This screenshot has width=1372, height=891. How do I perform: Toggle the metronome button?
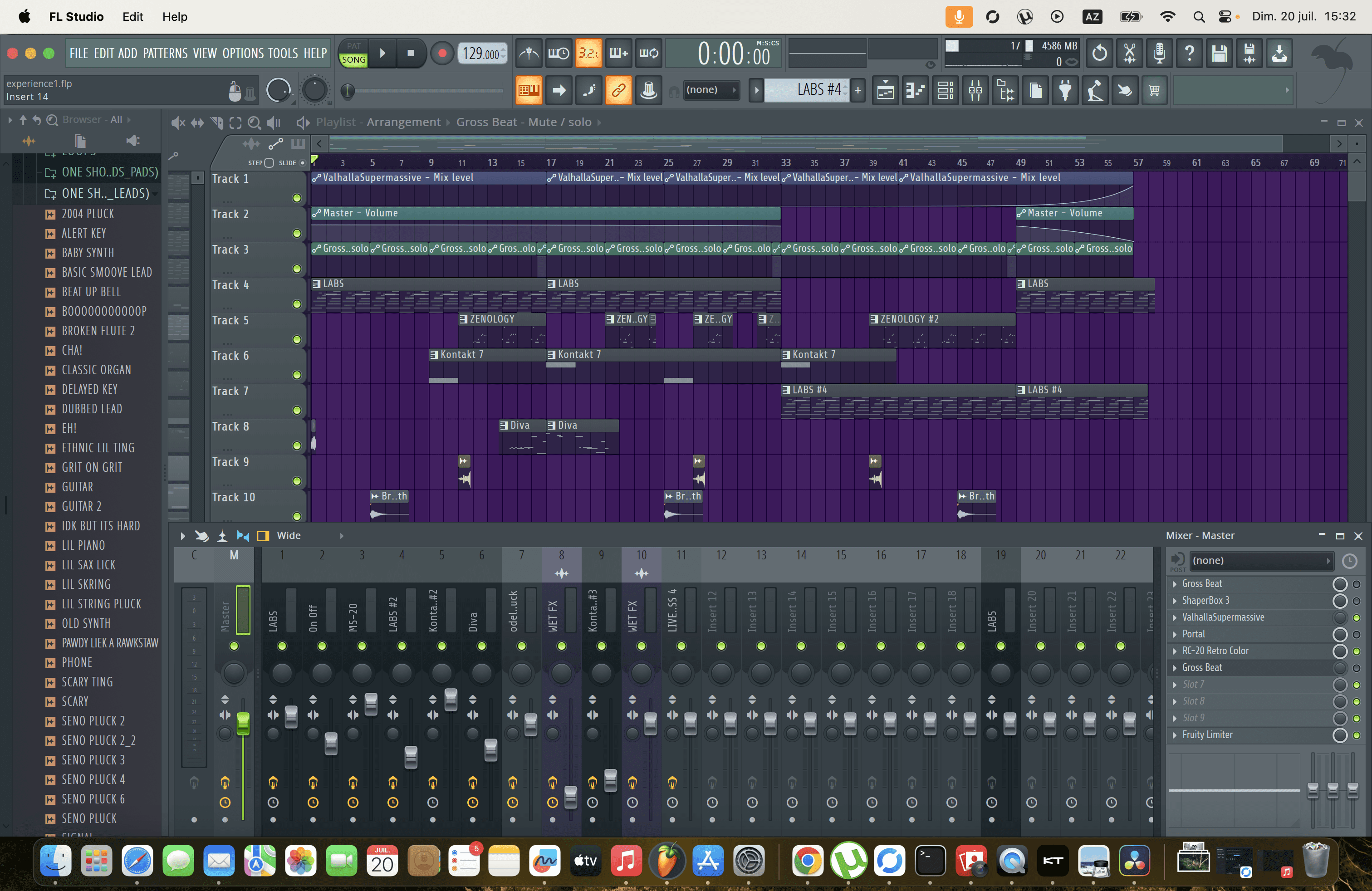(529, 54)
